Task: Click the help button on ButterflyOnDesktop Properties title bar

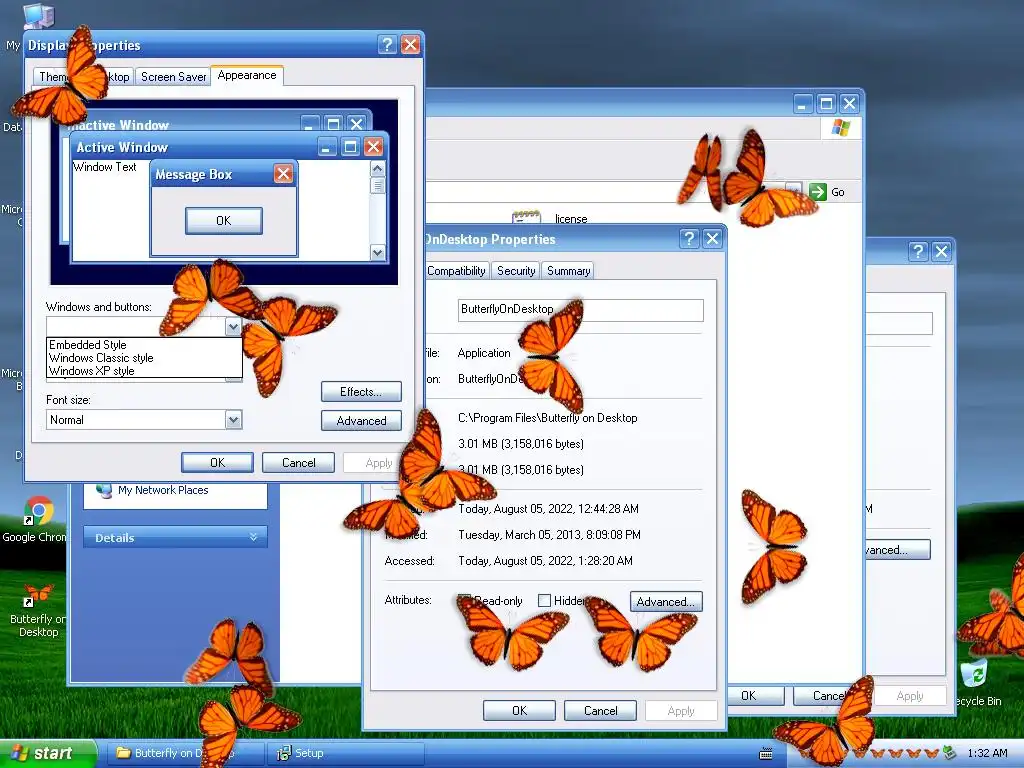Action: (x=688, y=238)
